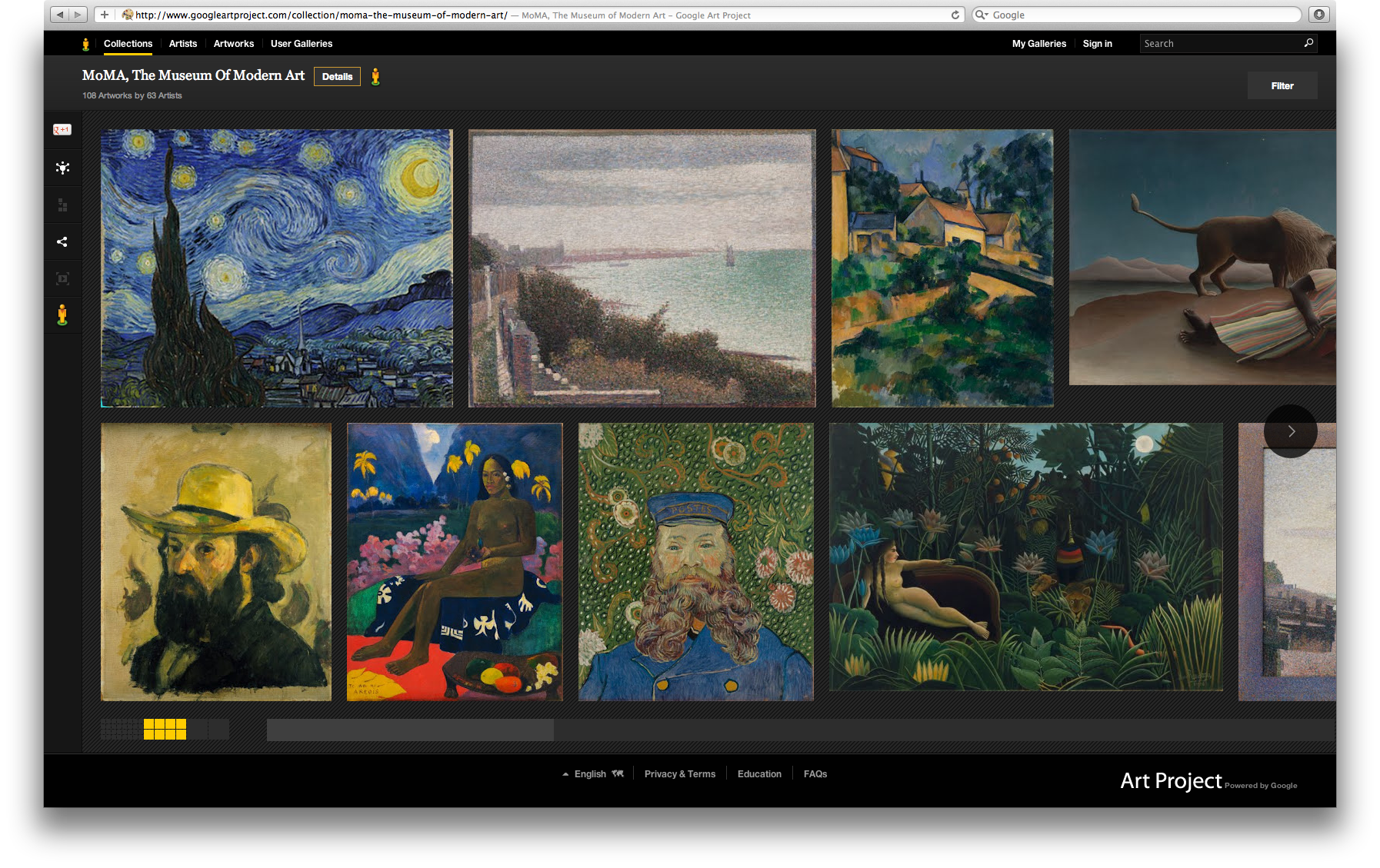Viewport: 1380px width, 868px height.
Task: Click the Art Project home logo icon
Action: click(85, 44)
